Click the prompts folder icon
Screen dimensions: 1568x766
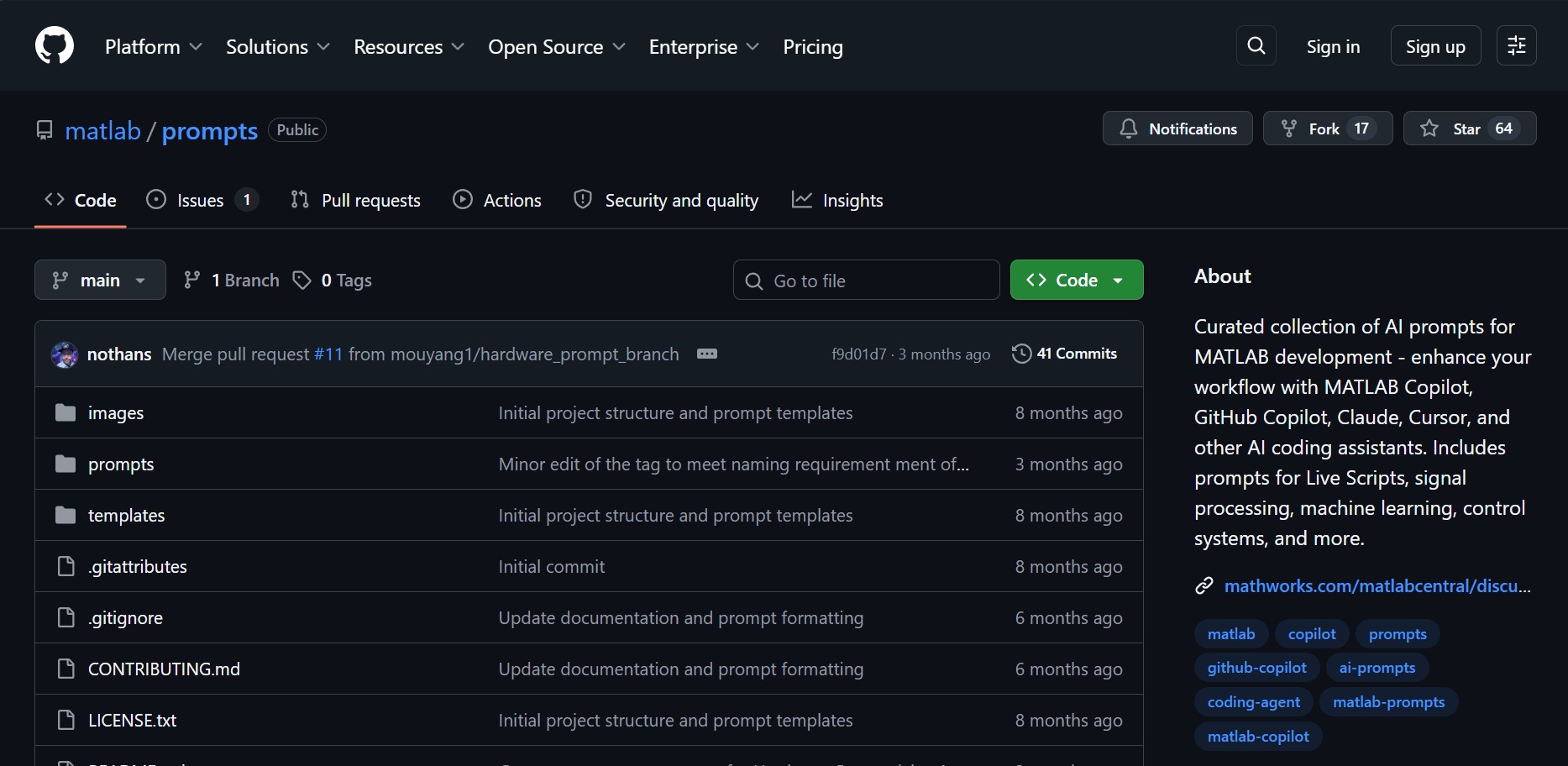tap(66, 464)
